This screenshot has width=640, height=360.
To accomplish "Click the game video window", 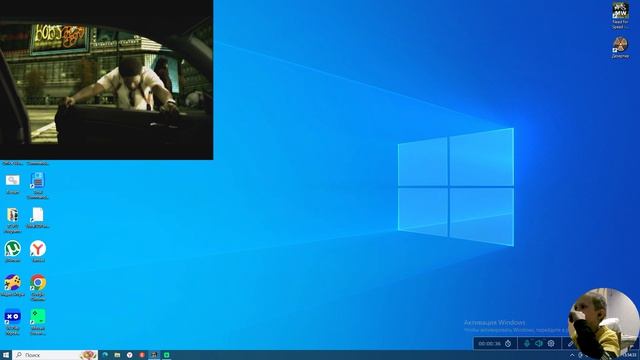I will (x=107, y=80).
